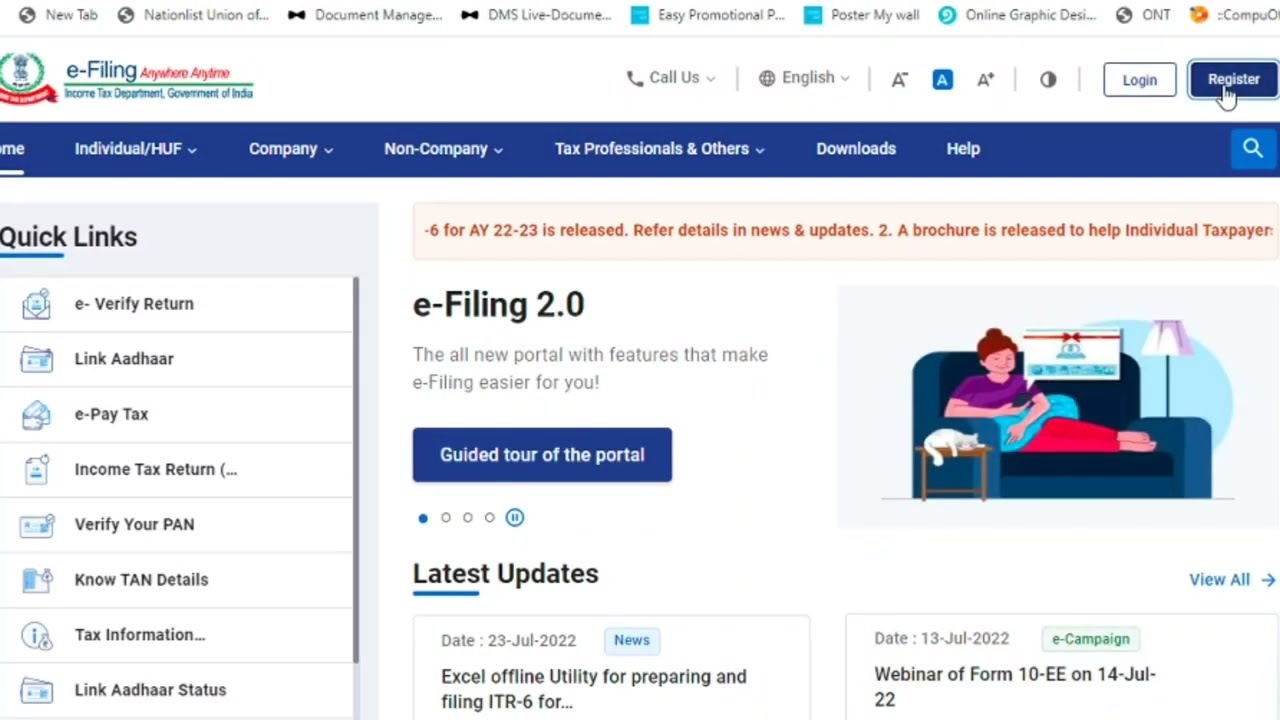The image size is (1280, 720).
Task: Open e- Verify Return quick link
Action: tap(177, 304)
